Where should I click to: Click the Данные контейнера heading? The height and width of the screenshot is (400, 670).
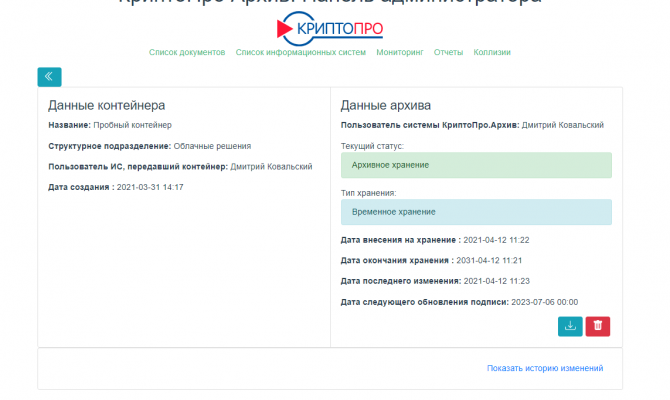tap(106, 105)
